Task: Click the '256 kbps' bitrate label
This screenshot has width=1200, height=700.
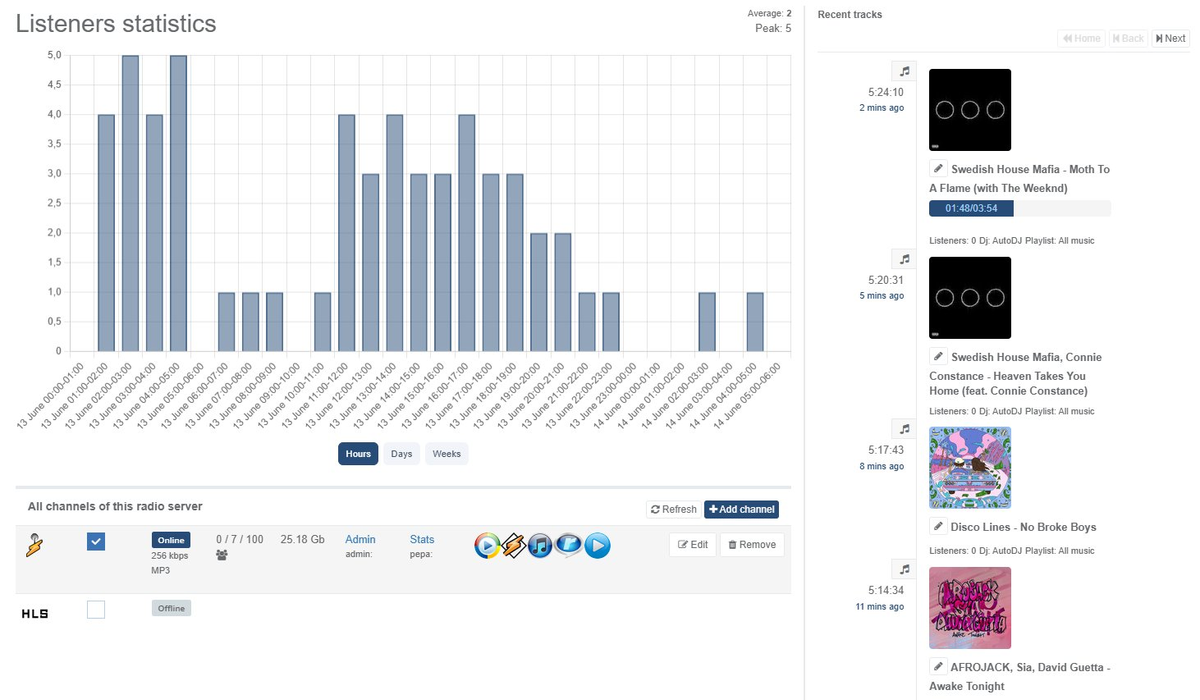Action: 170,555
